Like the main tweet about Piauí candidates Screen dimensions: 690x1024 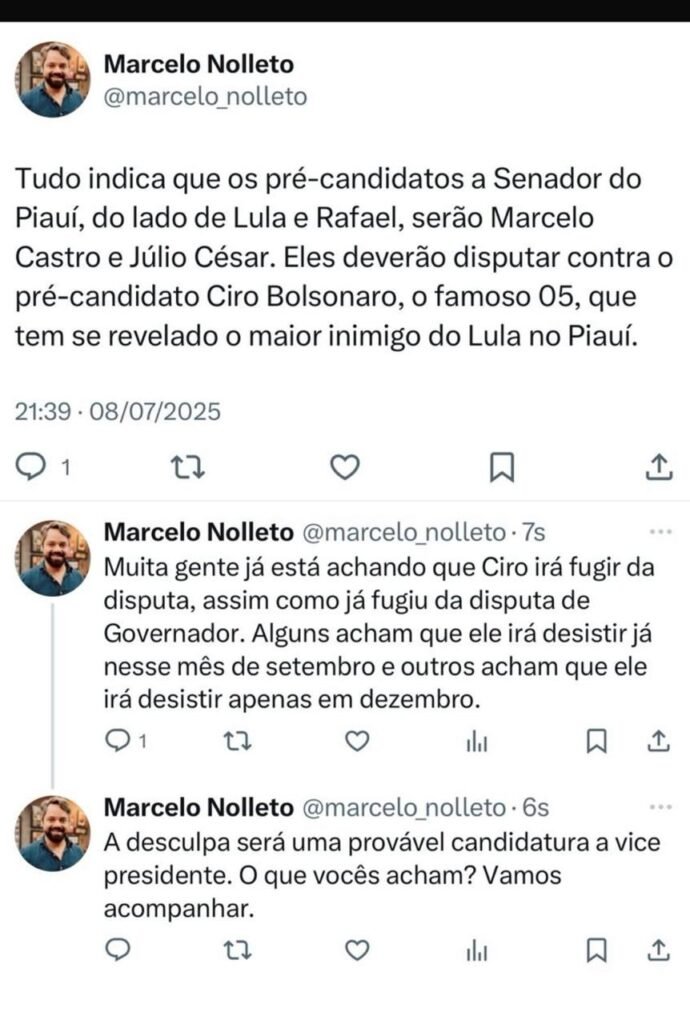pyautogui.click(x=344, y=466)
